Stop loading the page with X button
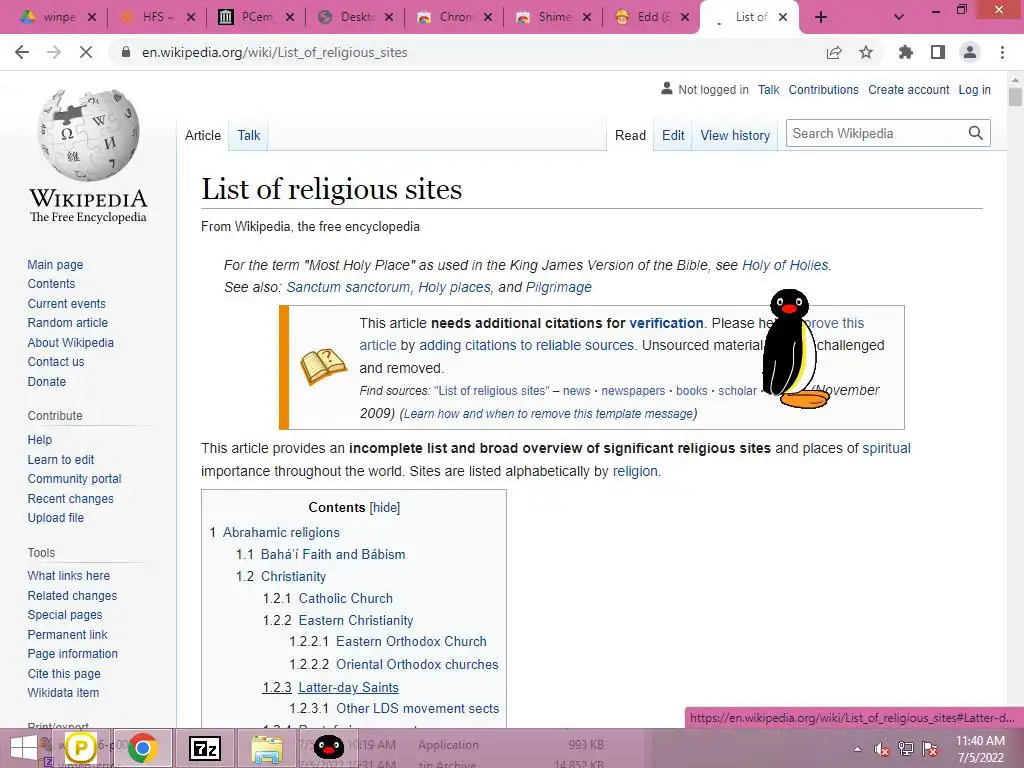1024x768 pixels. 86,52
